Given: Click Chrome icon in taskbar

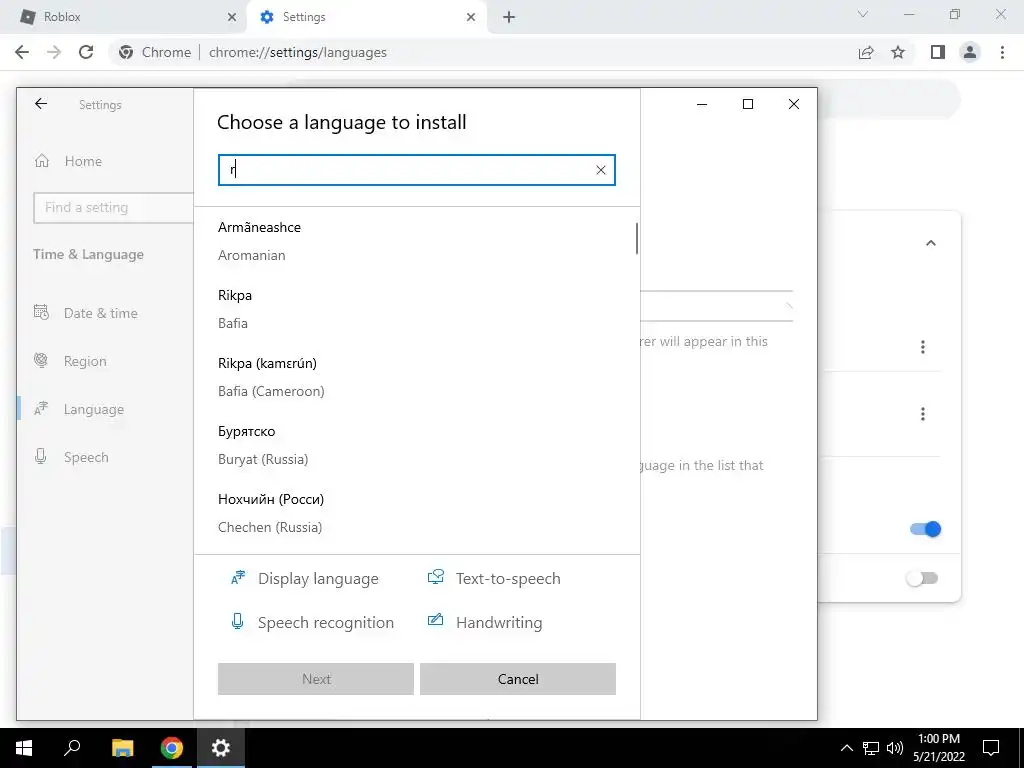Looking at the screenshot, I should click(172, 748).
